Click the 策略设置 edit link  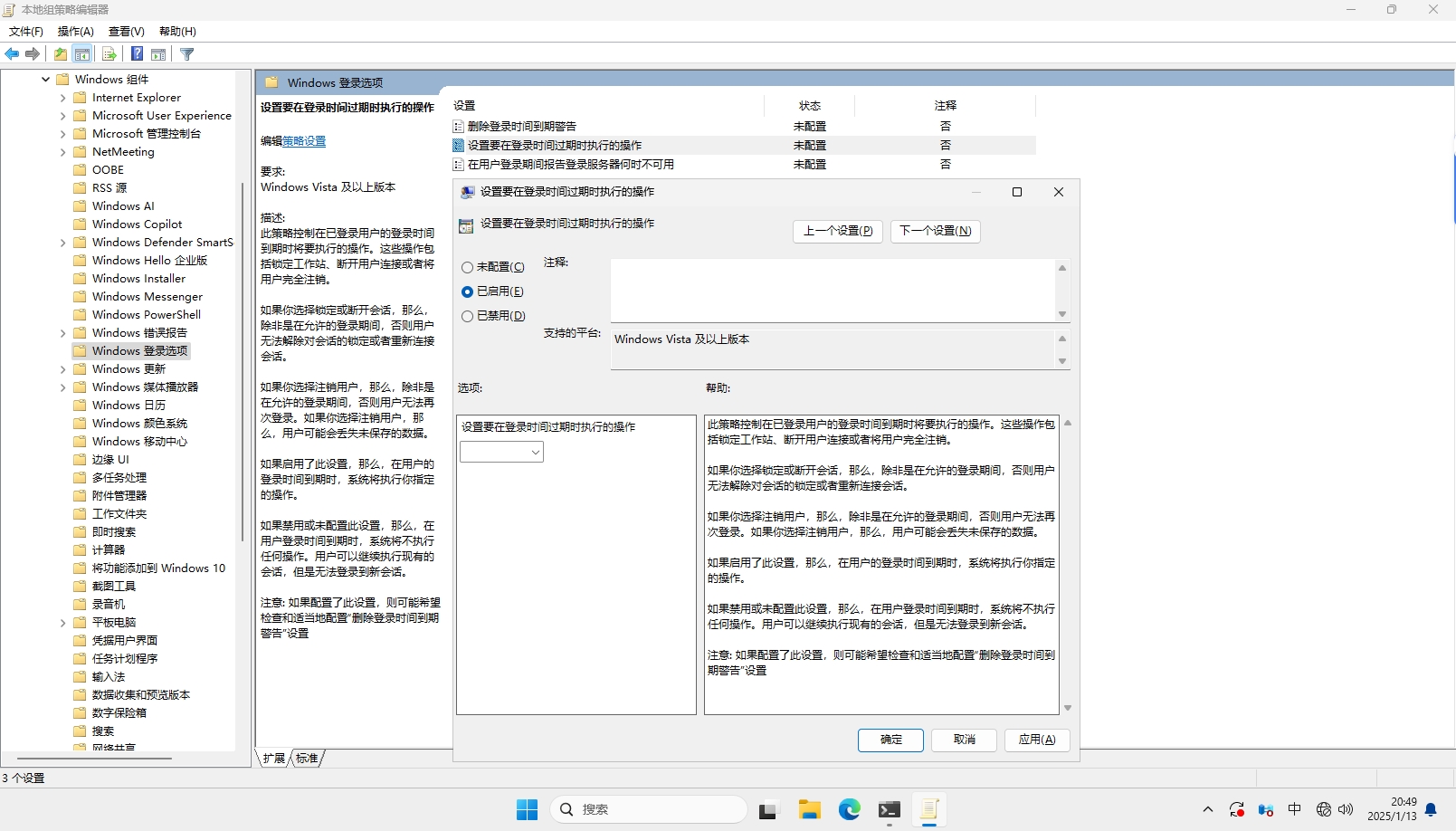pyautogui.click(x=304, y=141)
